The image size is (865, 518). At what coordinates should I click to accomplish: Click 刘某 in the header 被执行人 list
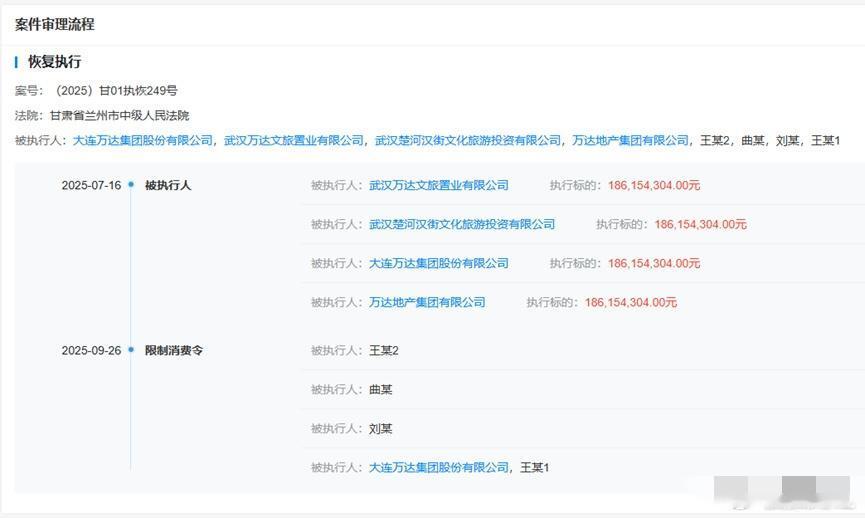(x=787, y=141)
